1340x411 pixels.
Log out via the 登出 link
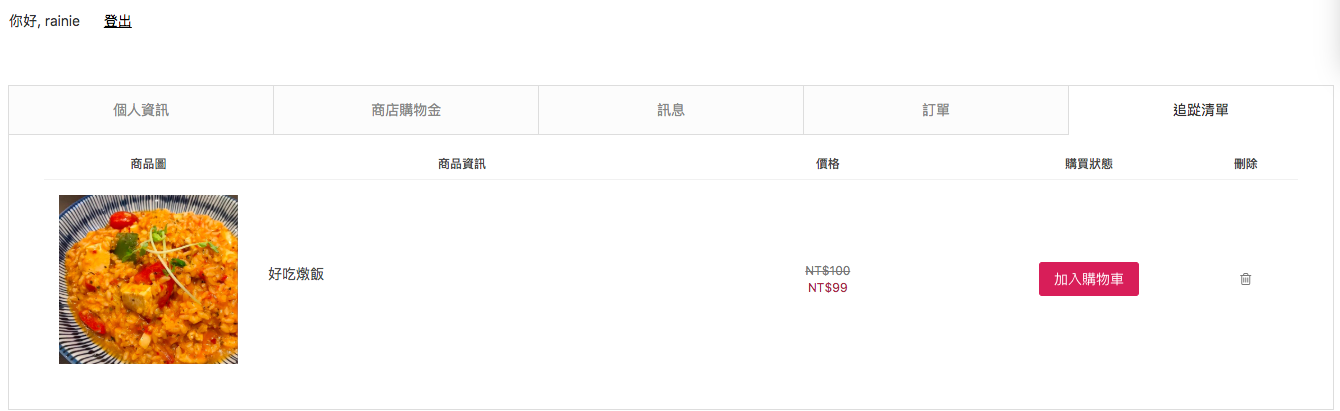tap(117, 21)
